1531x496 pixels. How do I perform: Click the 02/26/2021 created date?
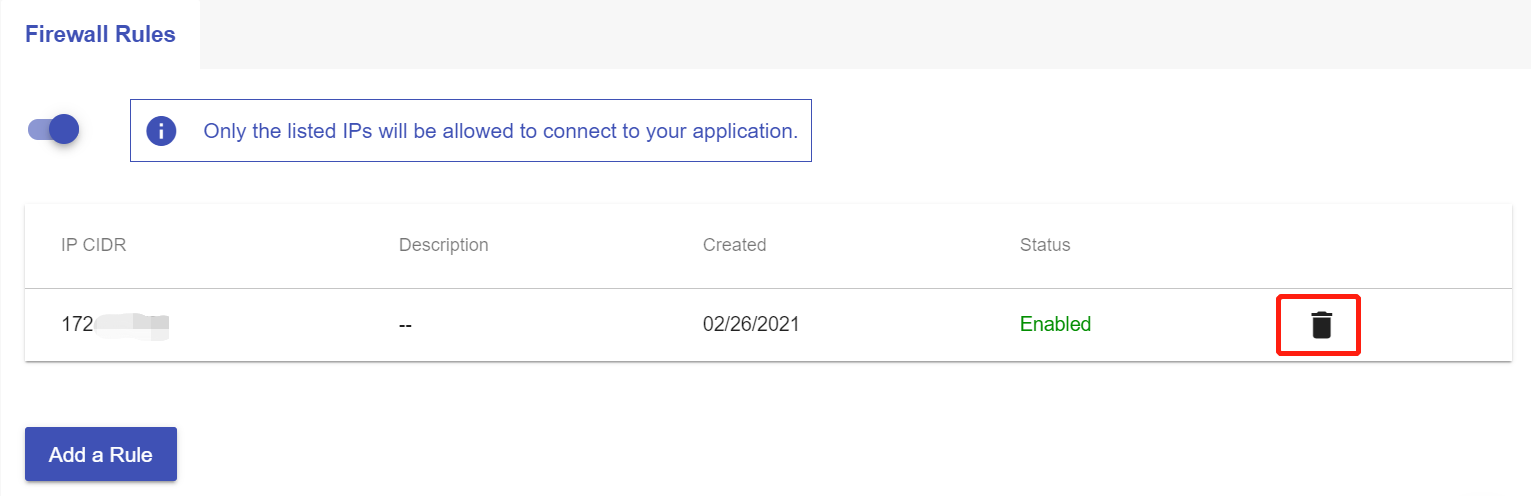(x=751, y=324)
